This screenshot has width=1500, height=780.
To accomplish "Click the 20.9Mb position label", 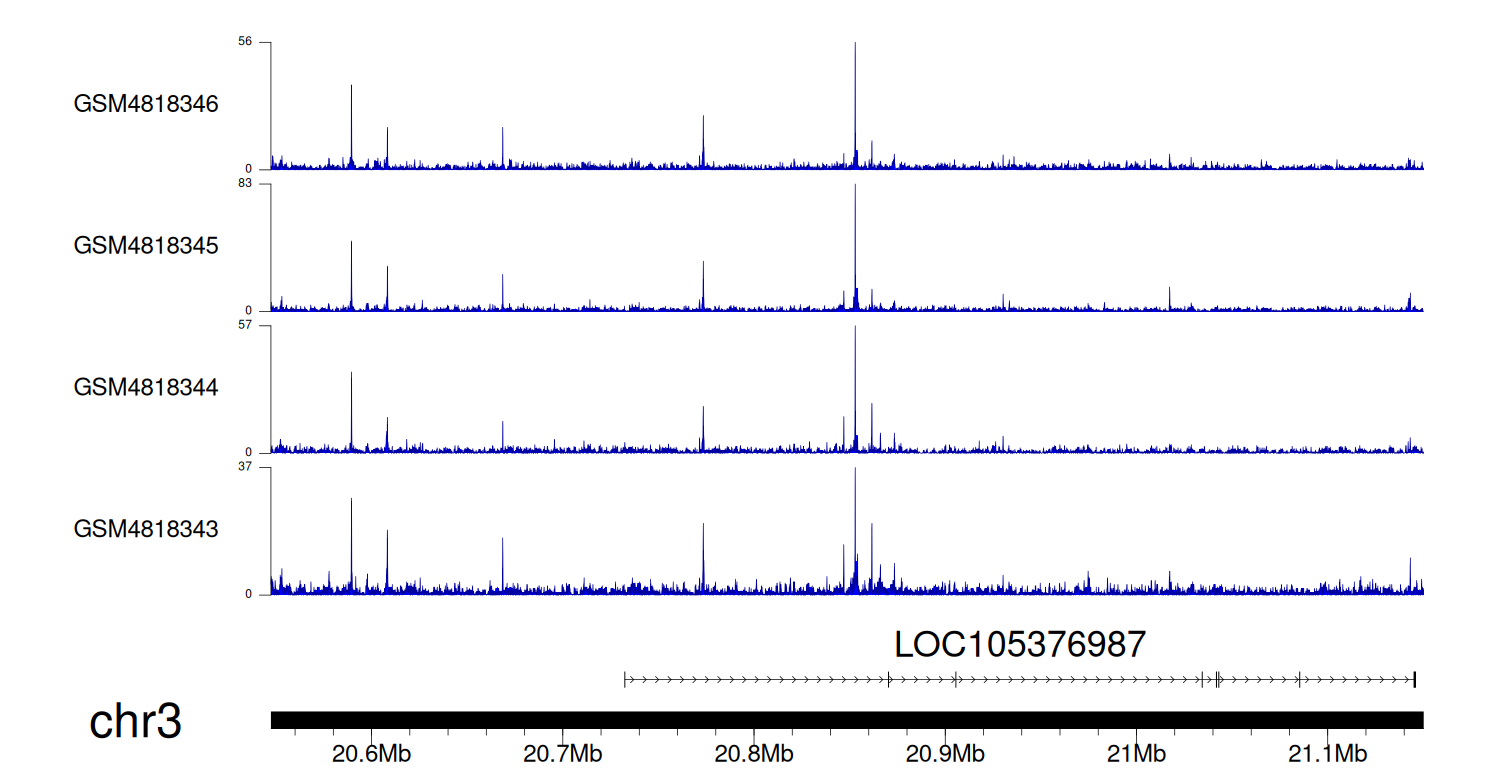I will click(x=946, y=753).
